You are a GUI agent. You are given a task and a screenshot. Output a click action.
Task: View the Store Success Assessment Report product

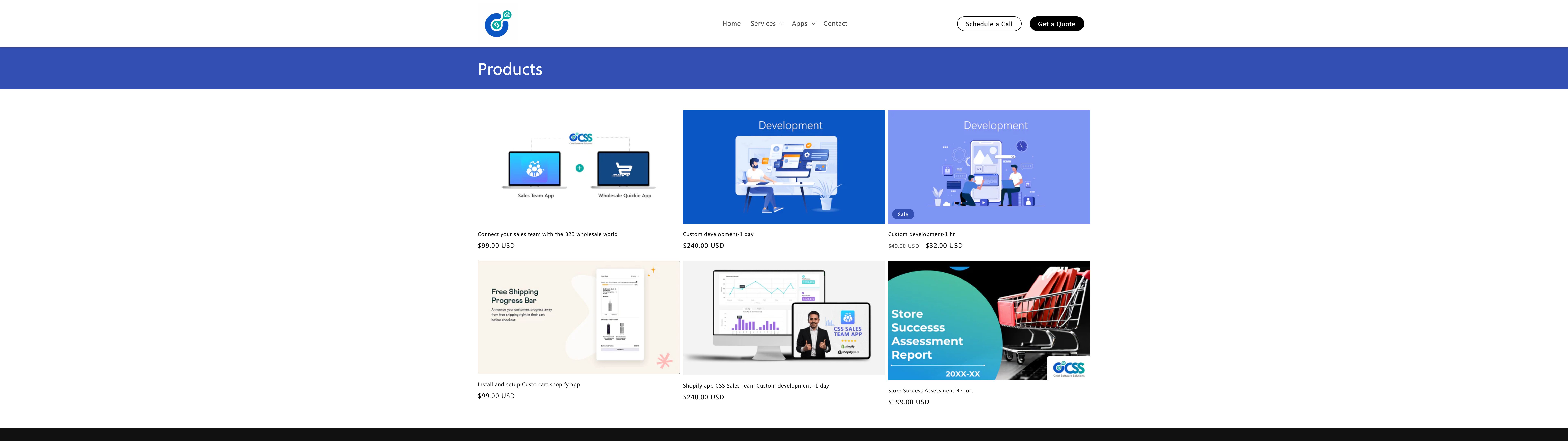(930, 390)
